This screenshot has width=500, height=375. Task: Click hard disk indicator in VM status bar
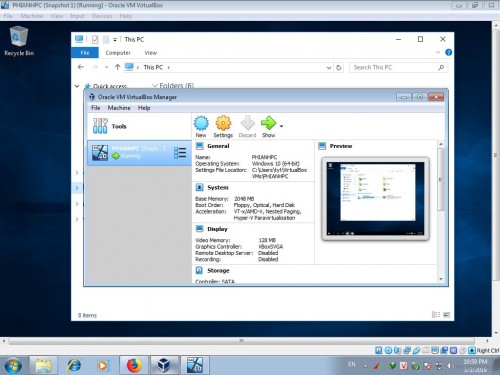(x=379, y=350)
